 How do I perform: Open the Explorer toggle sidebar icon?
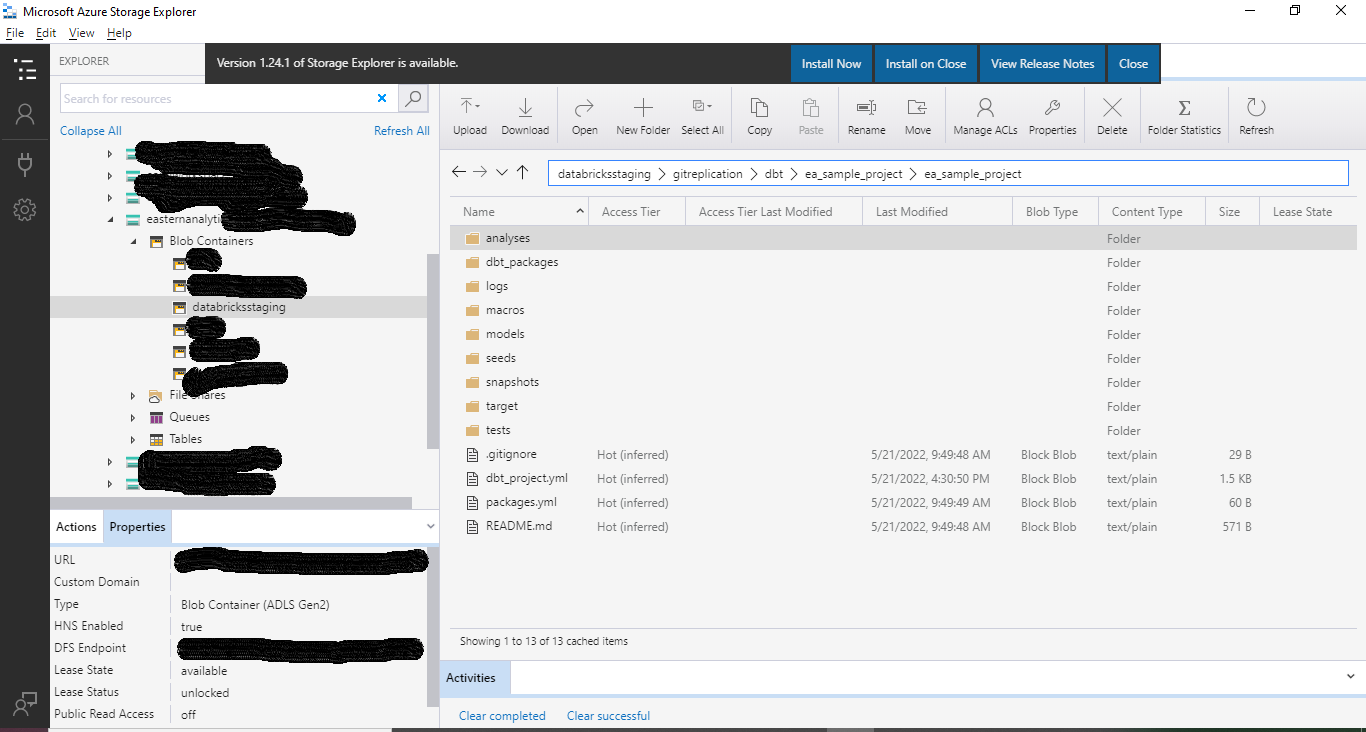[x=25, y=69]
